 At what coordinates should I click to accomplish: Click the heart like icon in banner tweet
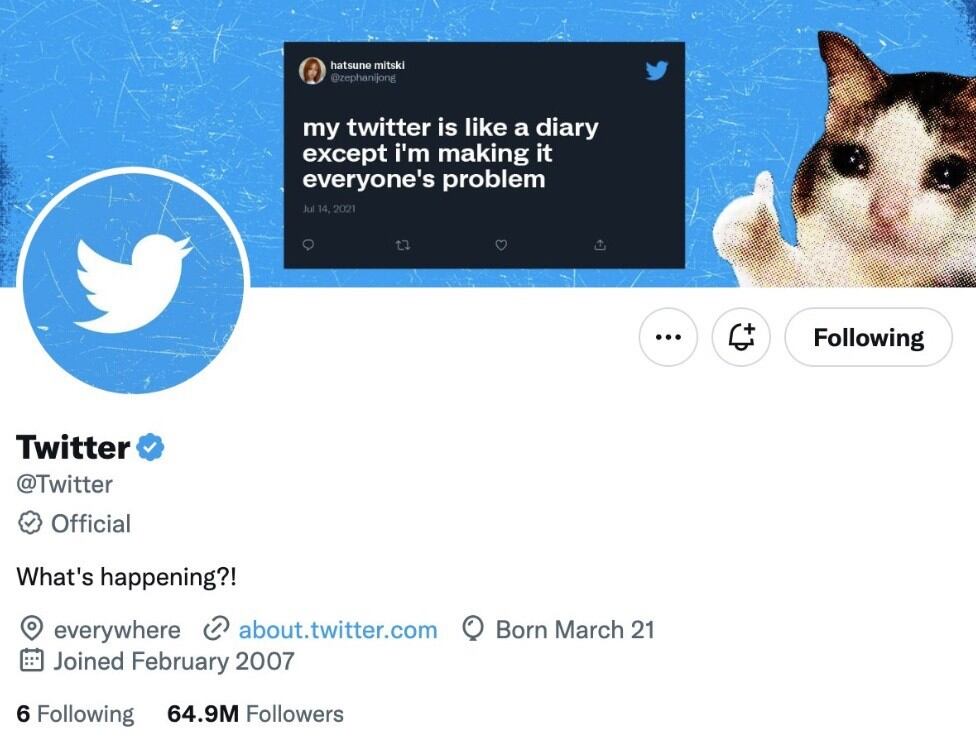tap(502, 245)
